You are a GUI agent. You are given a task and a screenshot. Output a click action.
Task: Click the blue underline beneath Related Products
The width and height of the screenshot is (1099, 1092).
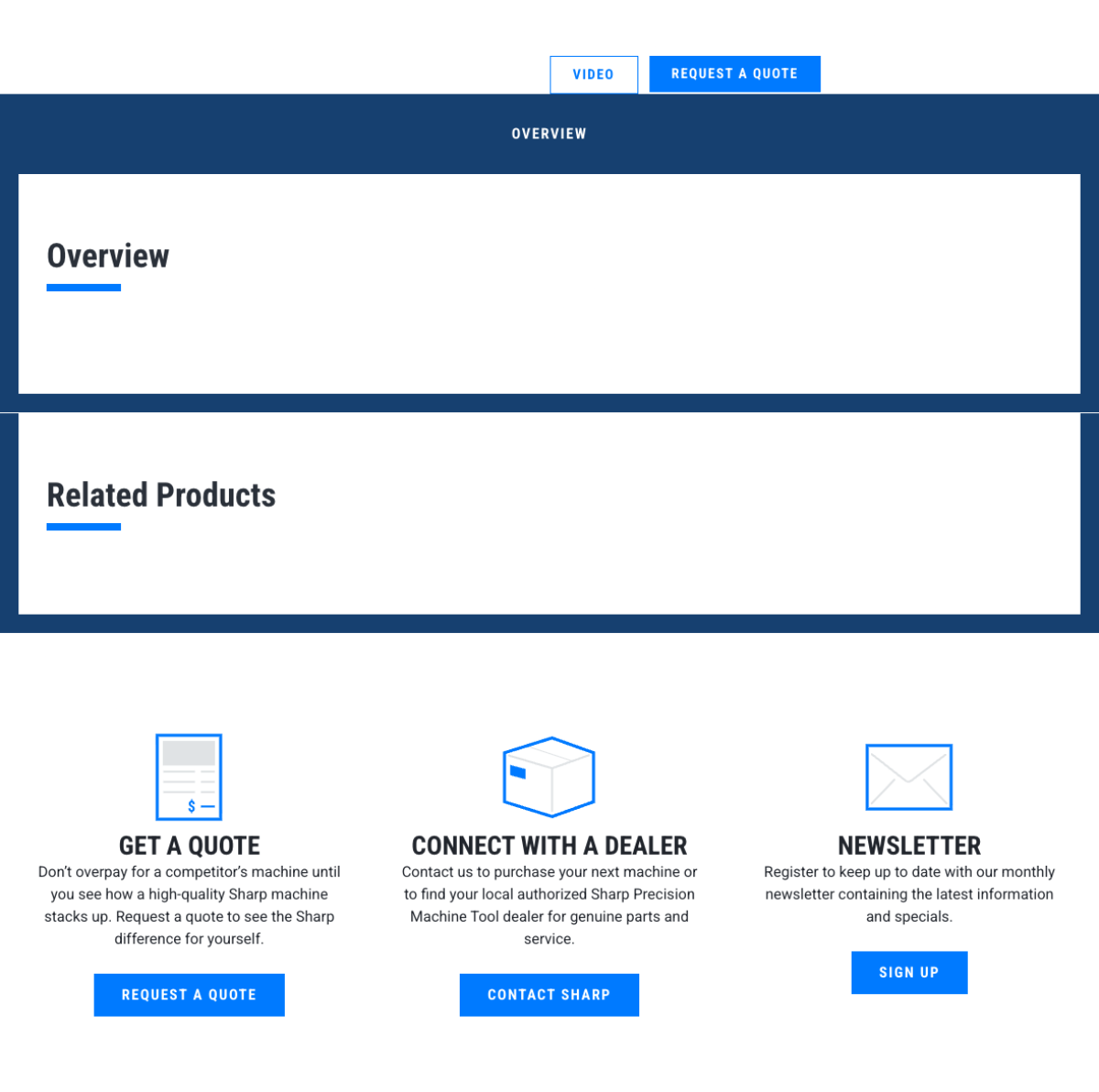tap(83, 527)
